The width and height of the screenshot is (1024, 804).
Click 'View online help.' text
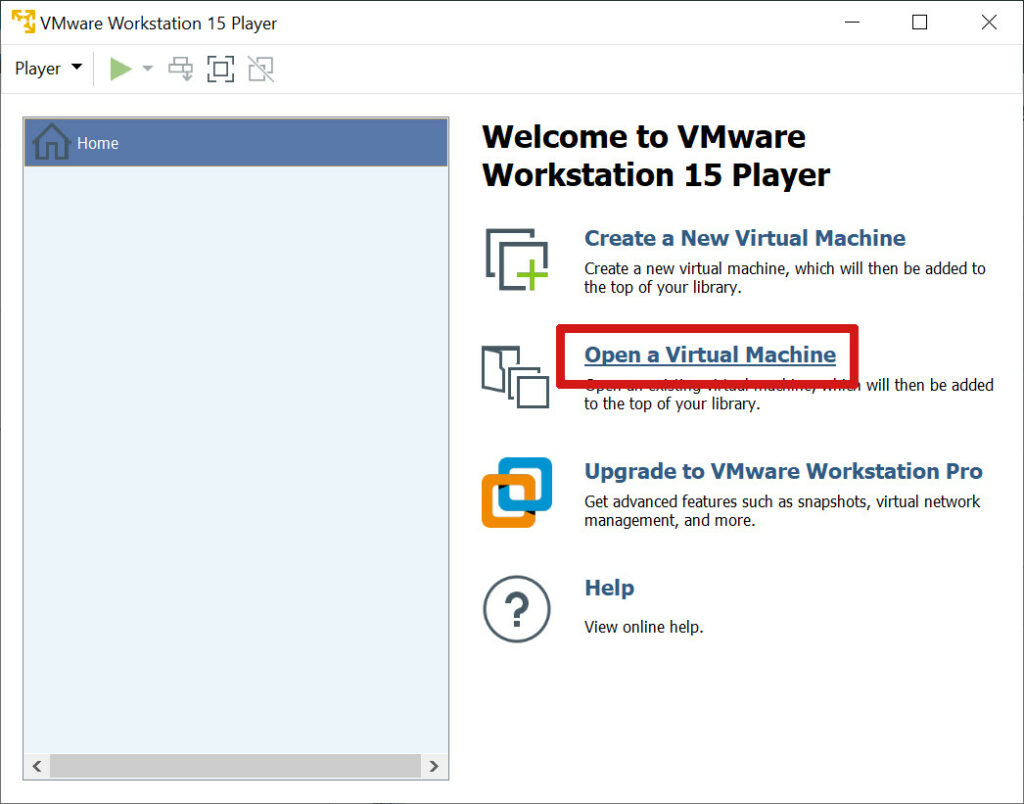tap(643, 627)
